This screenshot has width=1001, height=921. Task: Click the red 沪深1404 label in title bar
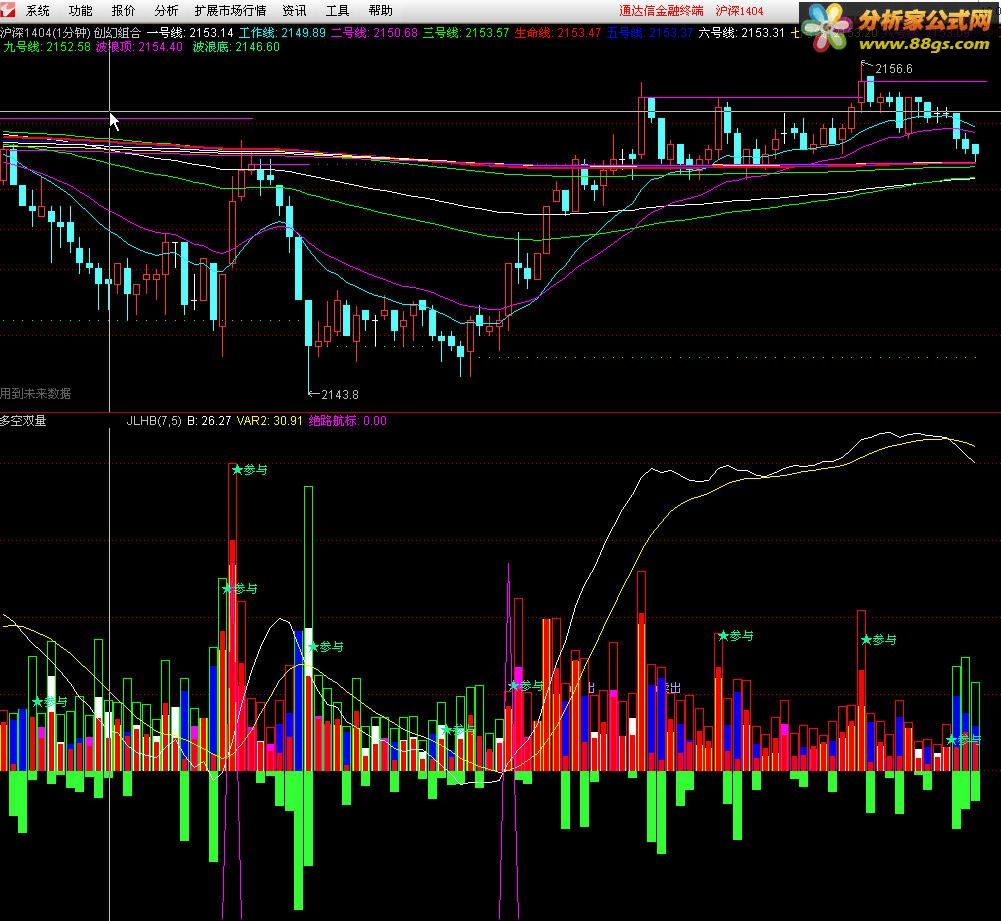pos(739,11)
